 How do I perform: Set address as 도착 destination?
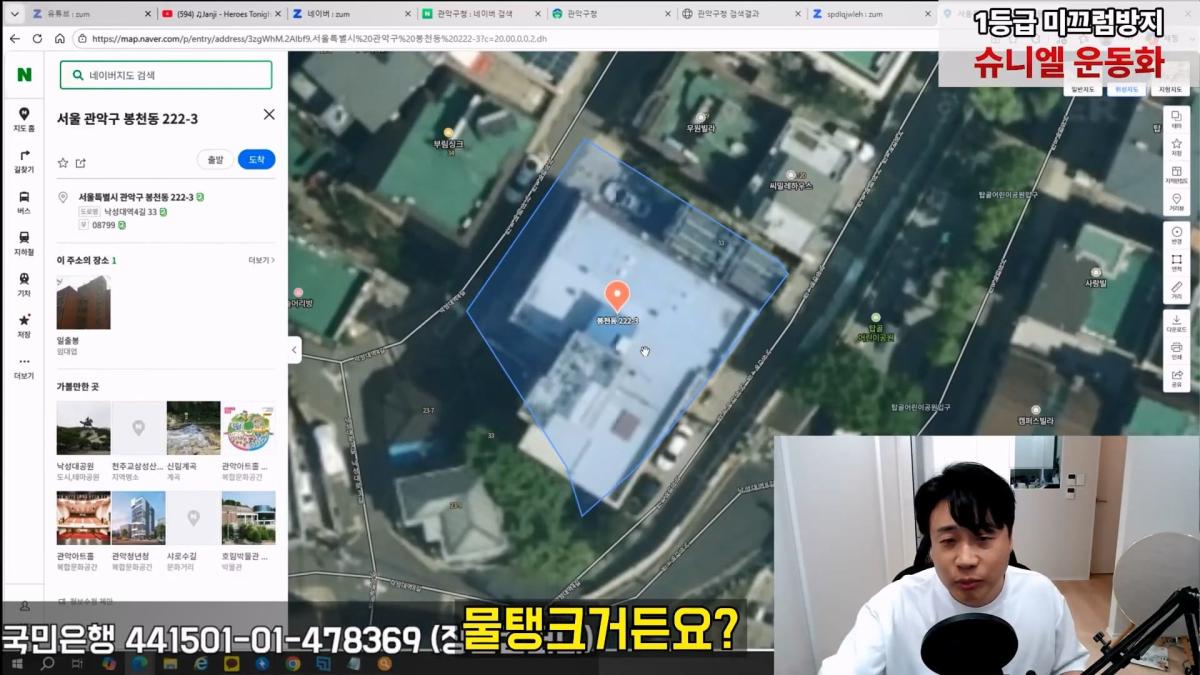[257, 160]
